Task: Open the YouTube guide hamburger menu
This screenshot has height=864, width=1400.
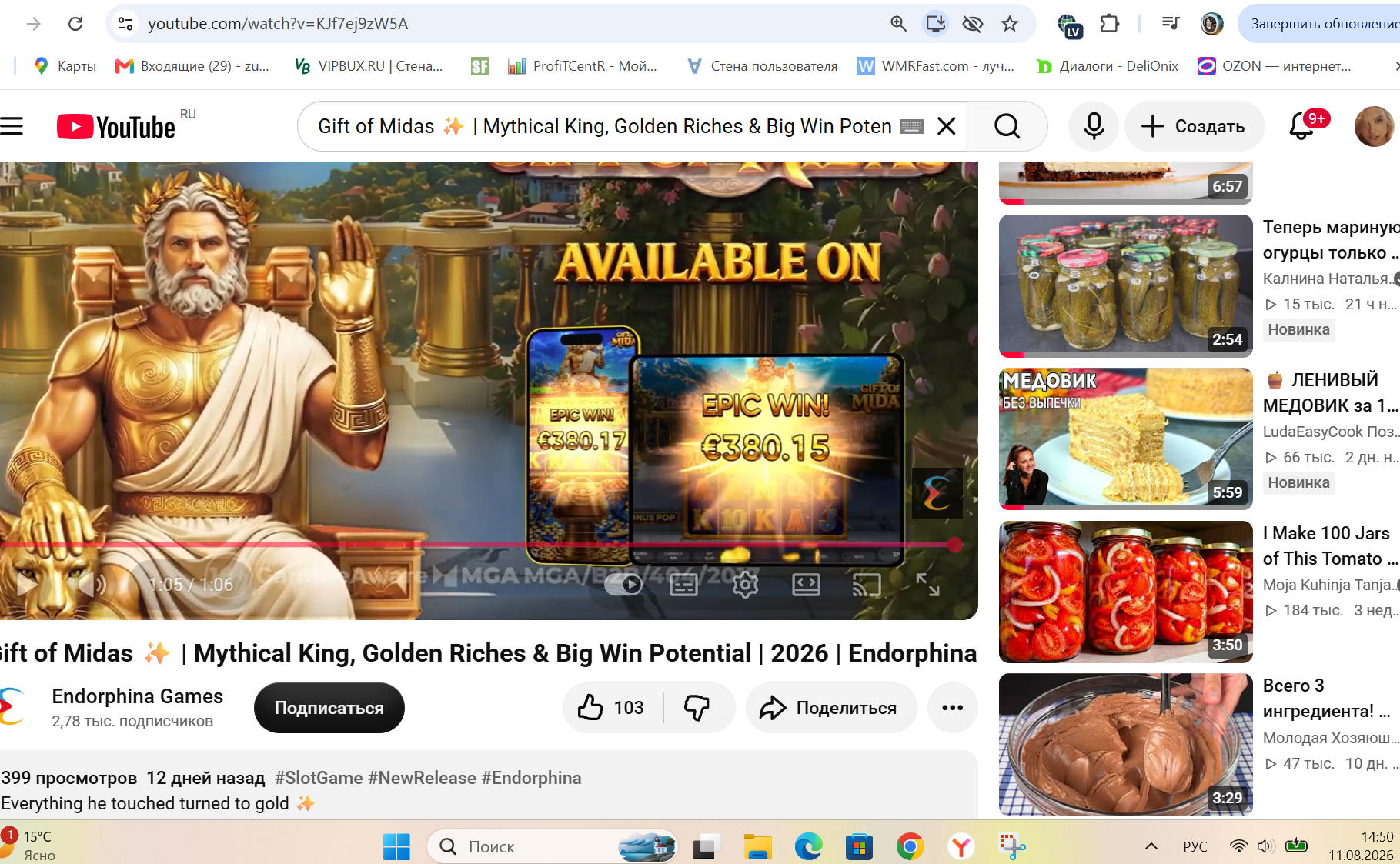Action: click(12, 126)
